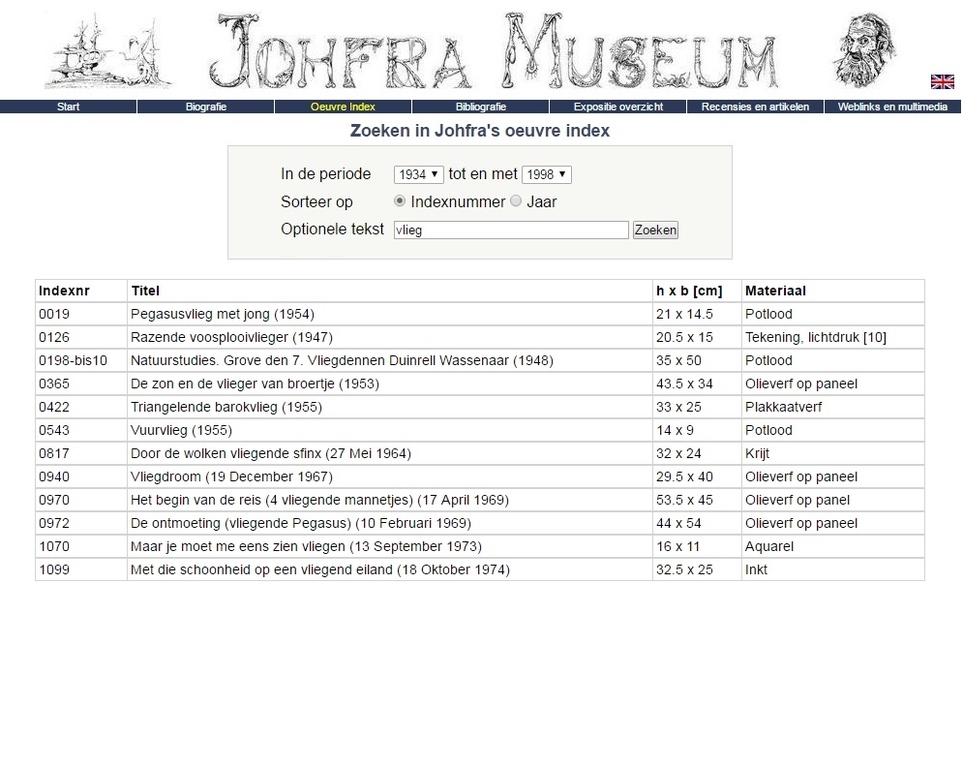Open the end year 1998 dropdown

tap(546, 175)
